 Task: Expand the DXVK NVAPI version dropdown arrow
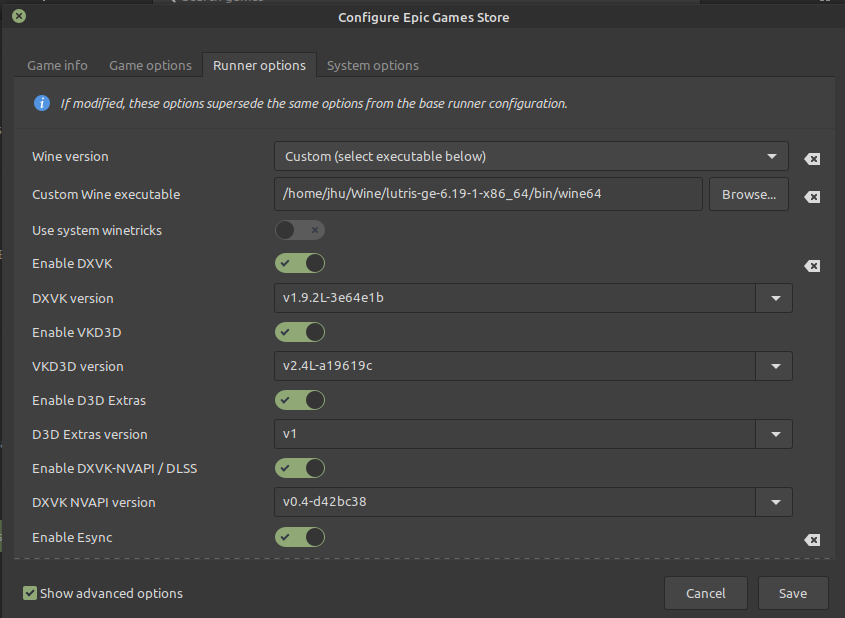[775, 502]
